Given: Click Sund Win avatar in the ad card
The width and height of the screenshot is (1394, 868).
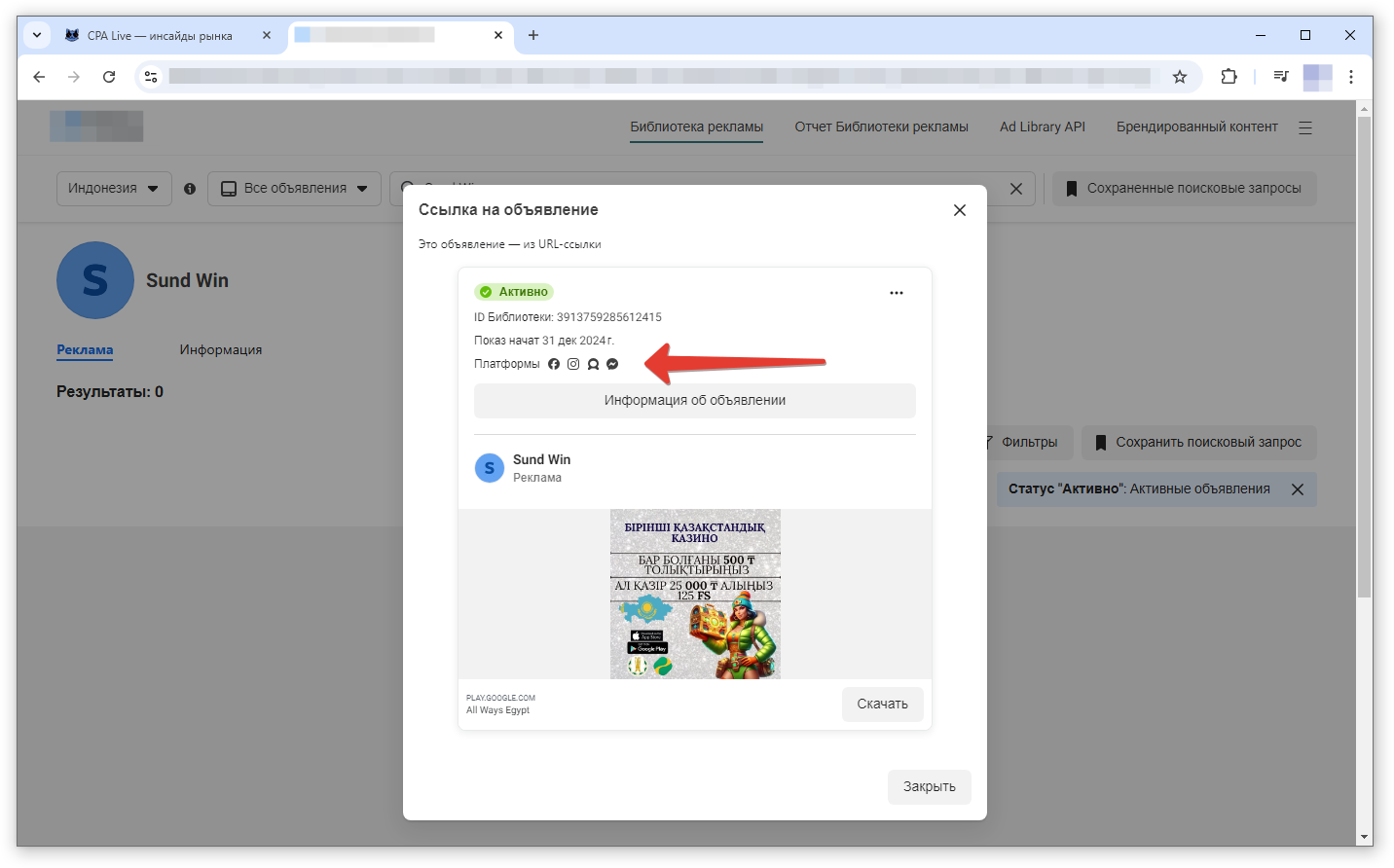Looking at the screenshot, I should 490,468.
